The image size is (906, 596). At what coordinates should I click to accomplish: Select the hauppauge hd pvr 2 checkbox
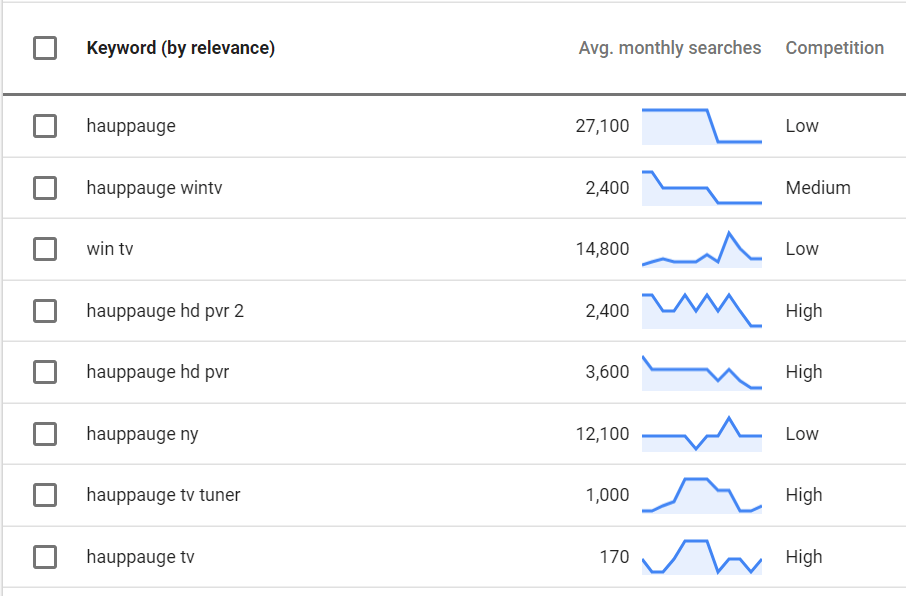click(x=45, y=311)
